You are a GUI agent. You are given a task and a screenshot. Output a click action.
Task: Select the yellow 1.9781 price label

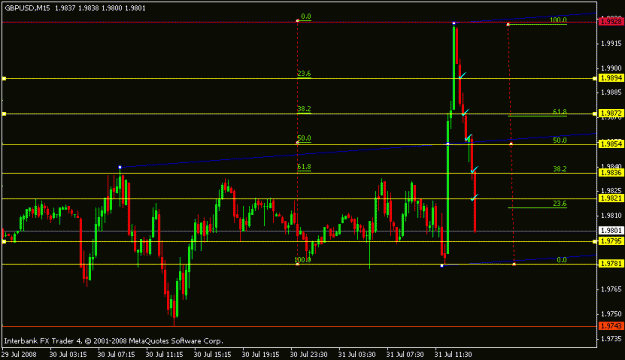tap(611, 264)
